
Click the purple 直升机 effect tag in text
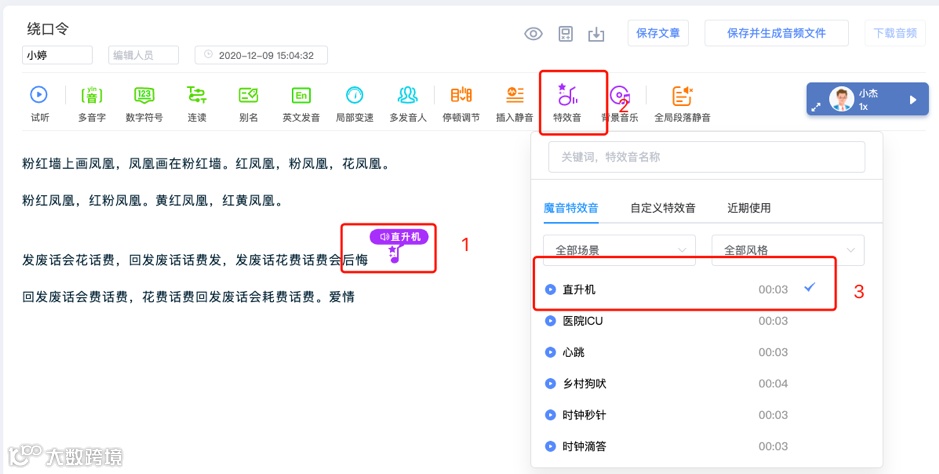click(x=399, y=237)
